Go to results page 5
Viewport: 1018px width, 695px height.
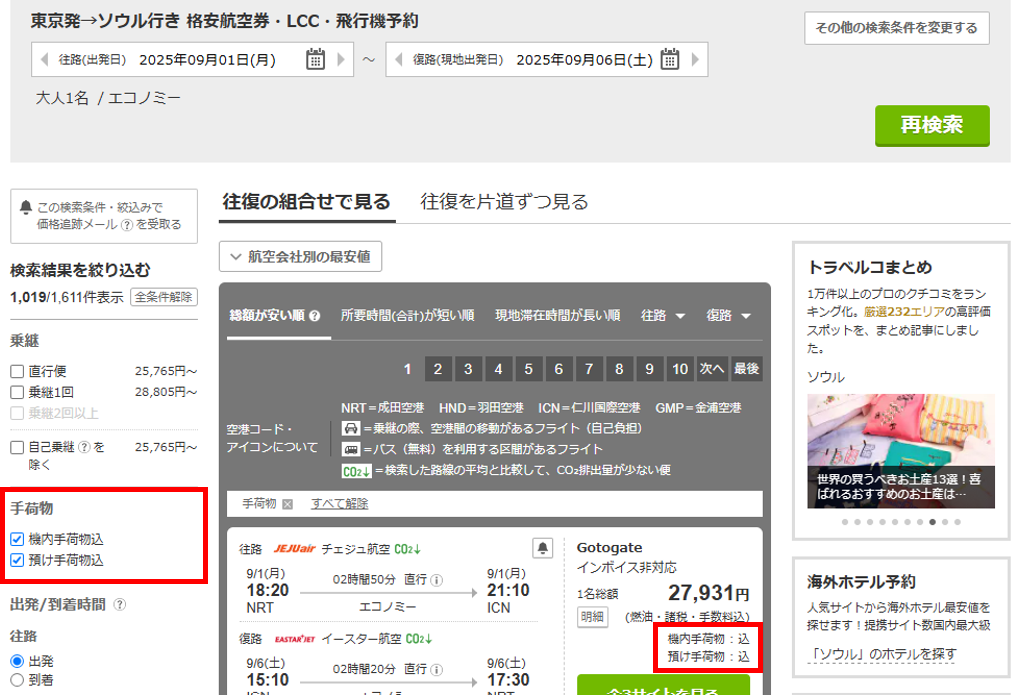click(x=529, y=369)
